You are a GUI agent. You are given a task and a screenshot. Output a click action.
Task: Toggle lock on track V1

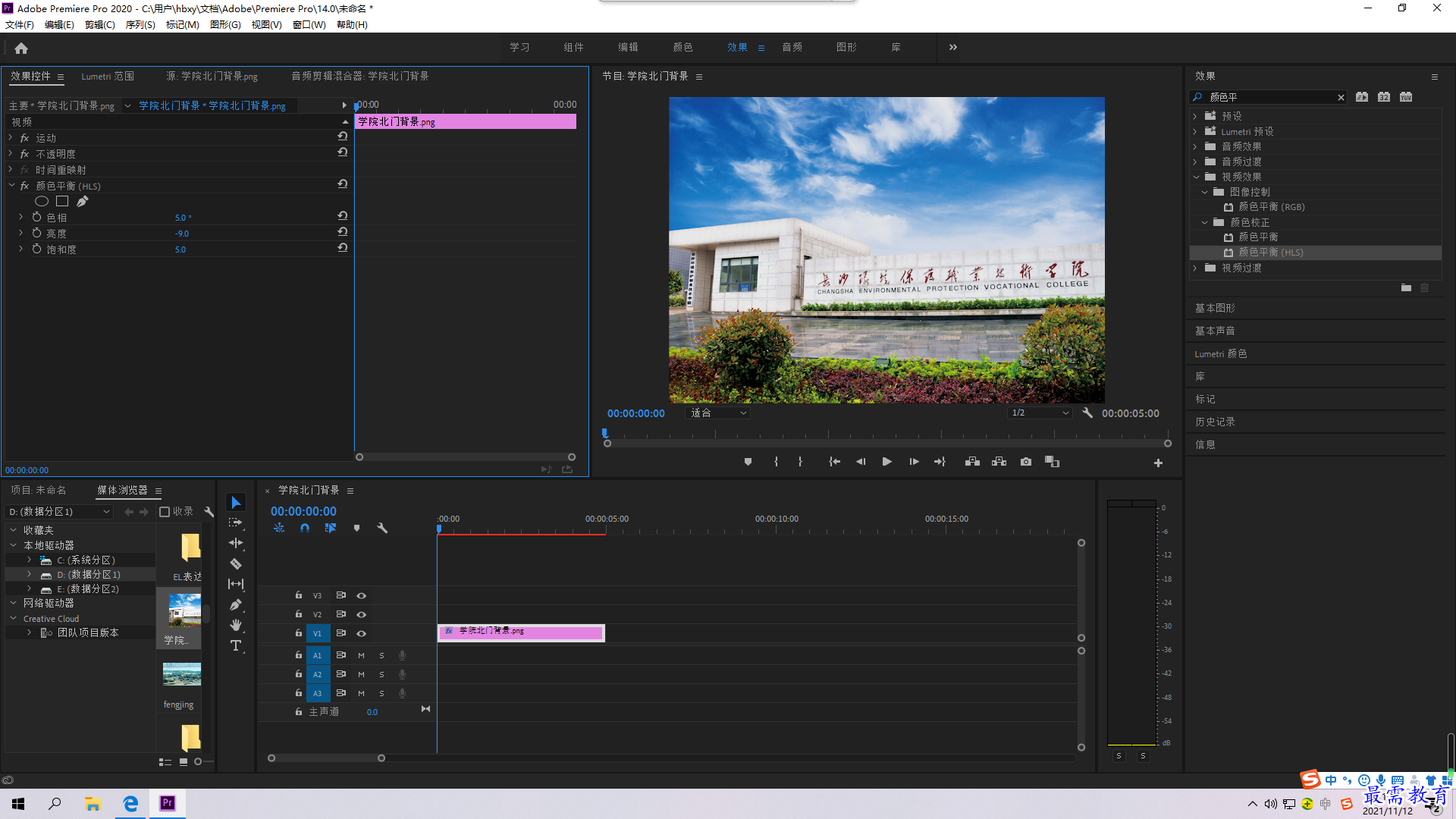[x=299, y=633]
